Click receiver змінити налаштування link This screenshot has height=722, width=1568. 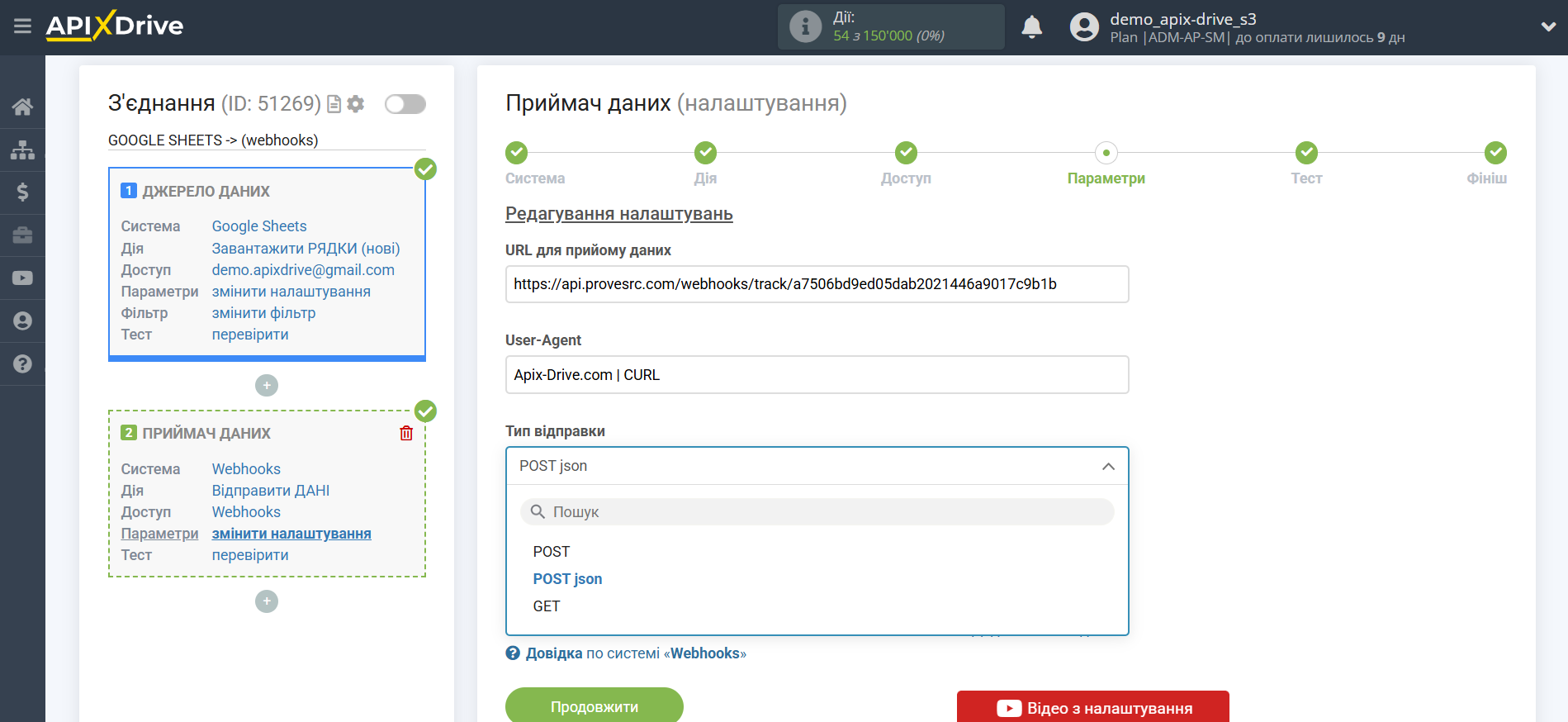click(x=291, y=534)
